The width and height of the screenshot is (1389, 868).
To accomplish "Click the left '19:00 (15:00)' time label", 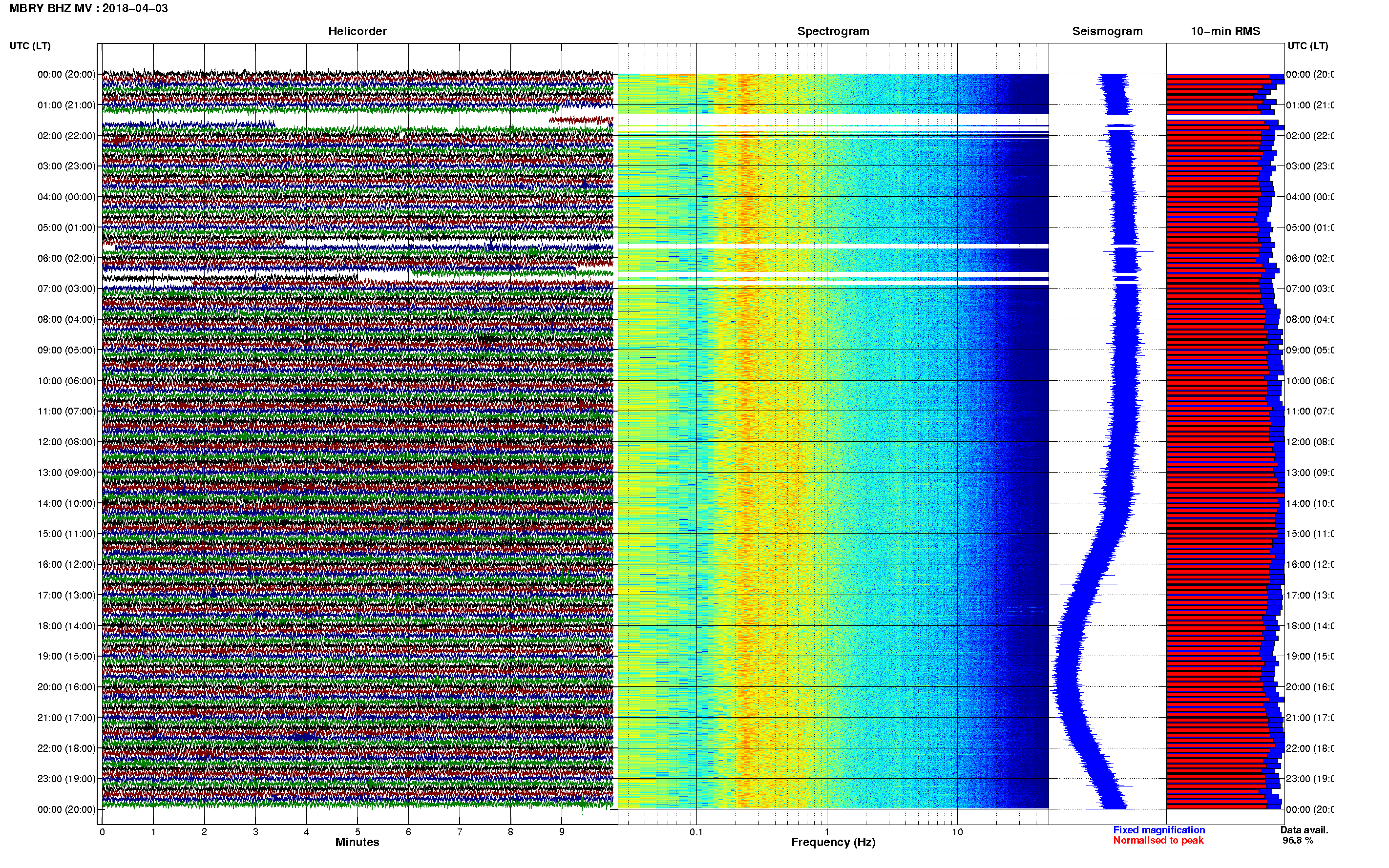I will [x=66, y=656].
